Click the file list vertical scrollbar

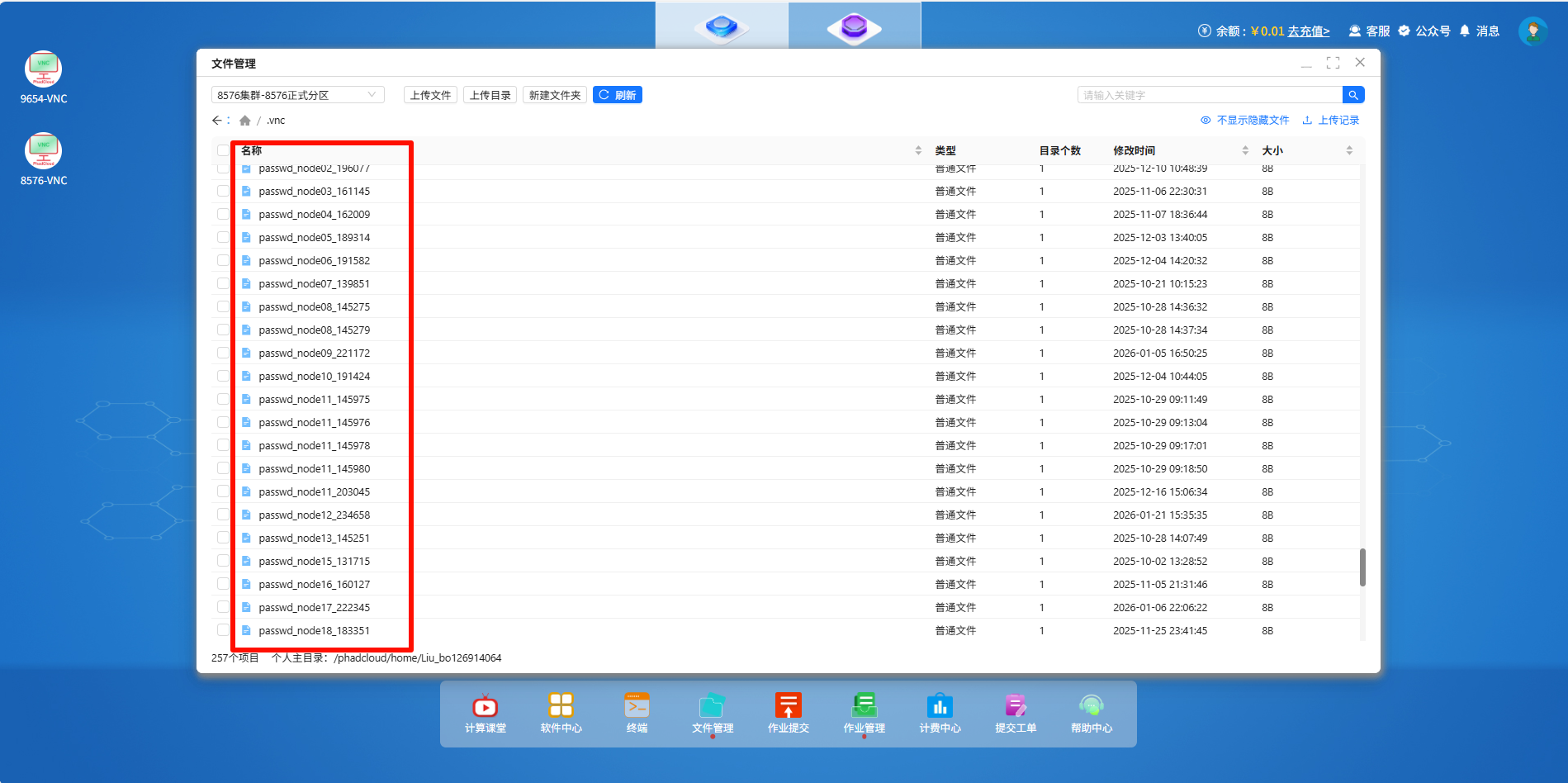(x=1362, y=567)
